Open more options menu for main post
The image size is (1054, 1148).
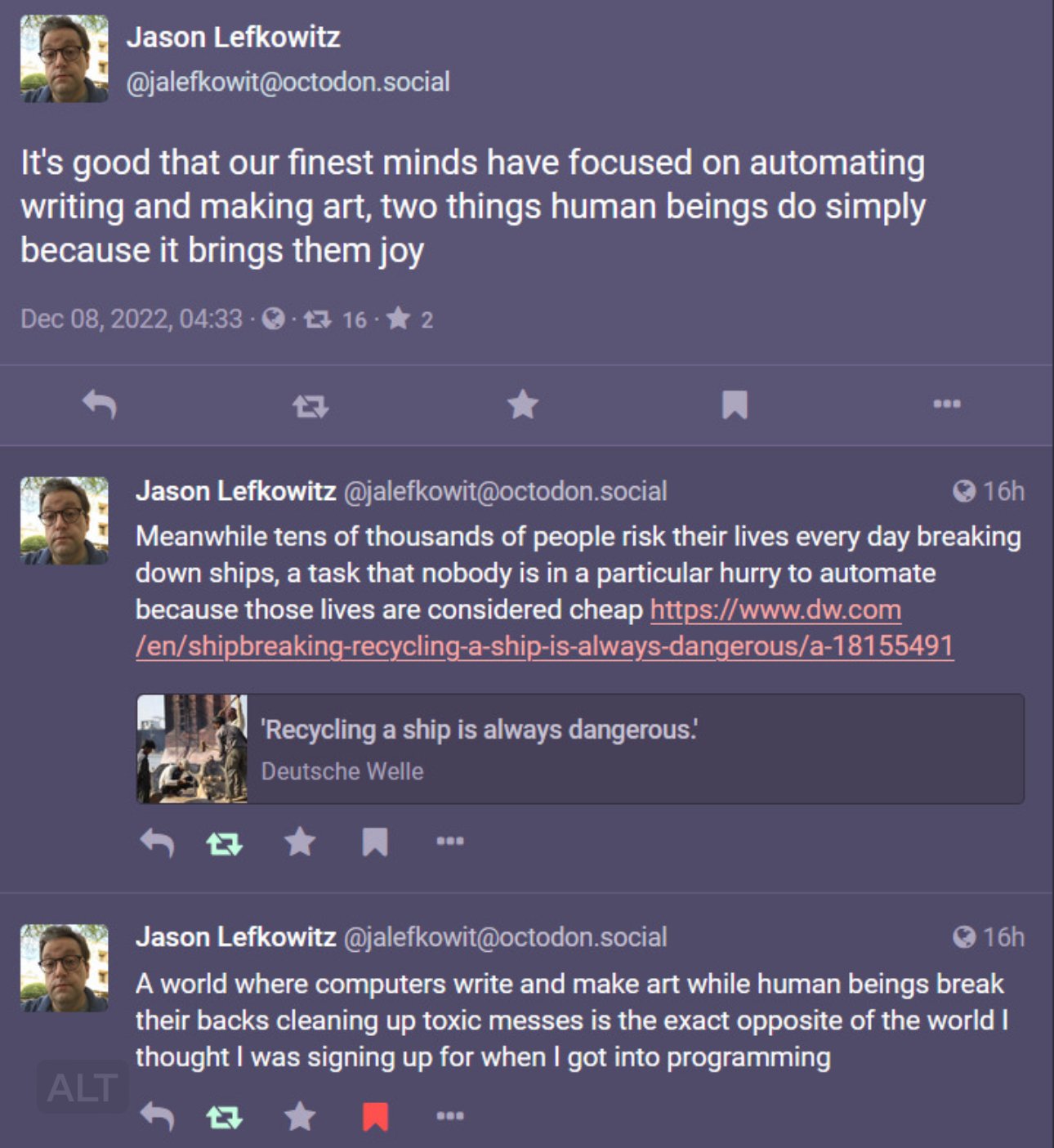tap(947, 404)
